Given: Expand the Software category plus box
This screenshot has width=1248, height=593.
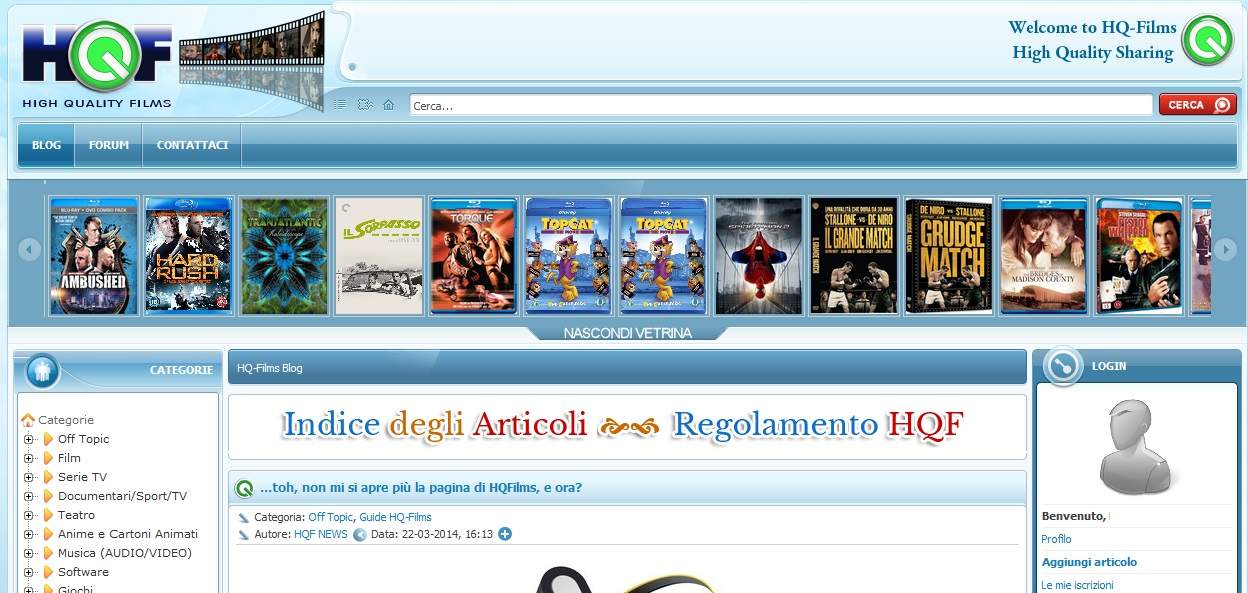Looking at the screenshot, I should pyautogui.click(x=29, y=572).
